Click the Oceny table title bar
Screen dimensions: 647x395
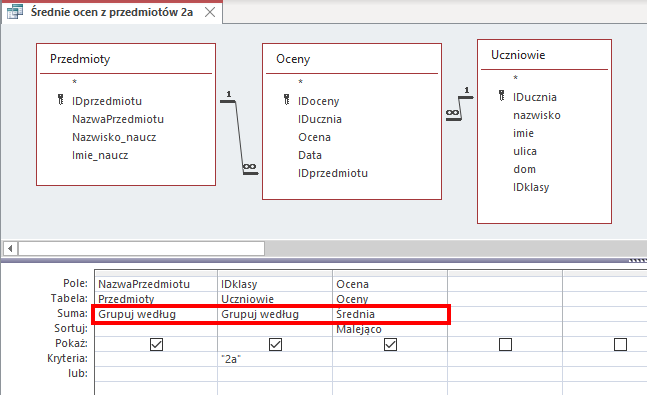[352, 59]
